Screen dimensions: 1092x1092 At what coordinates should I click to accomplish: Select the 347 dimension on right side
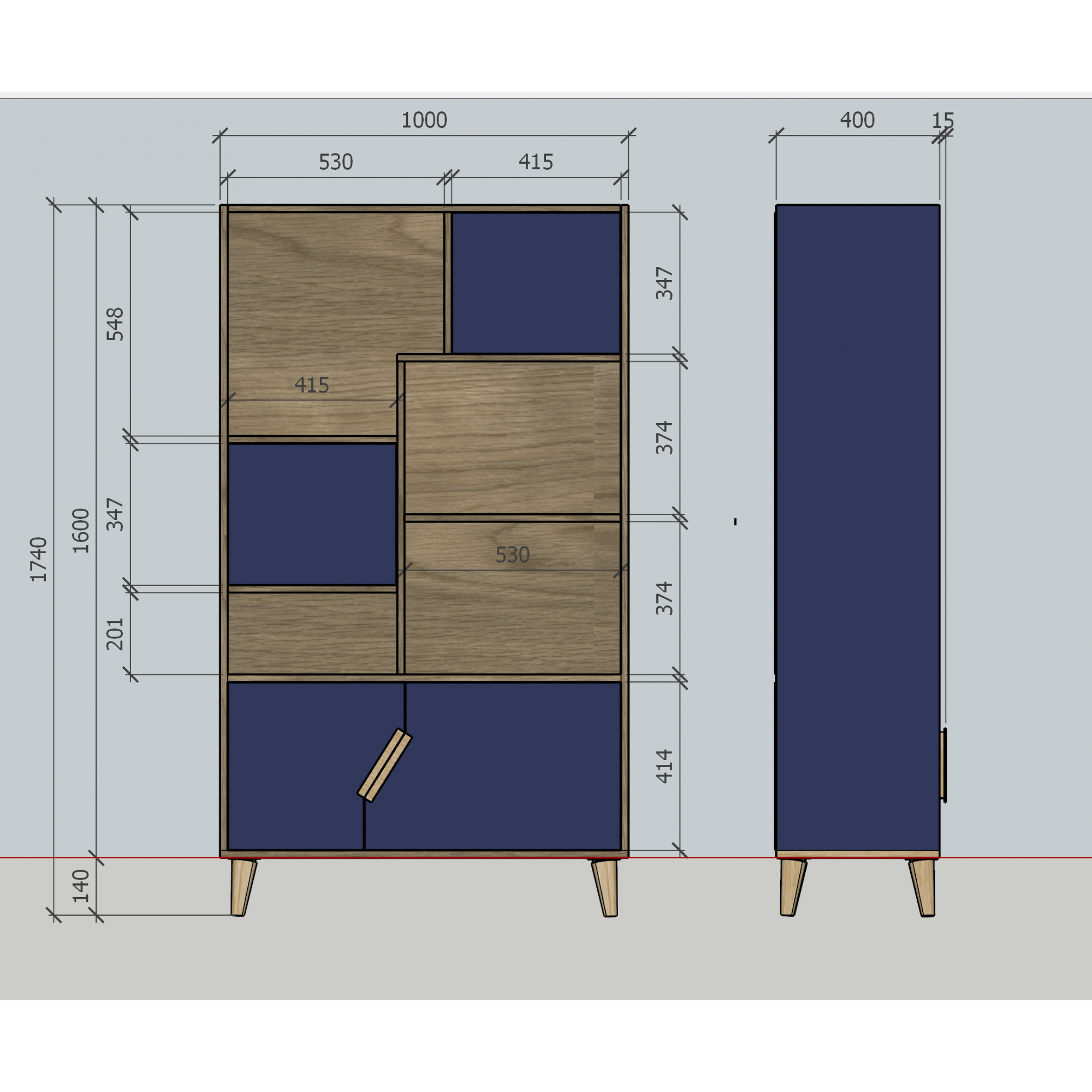coord(664,283)
